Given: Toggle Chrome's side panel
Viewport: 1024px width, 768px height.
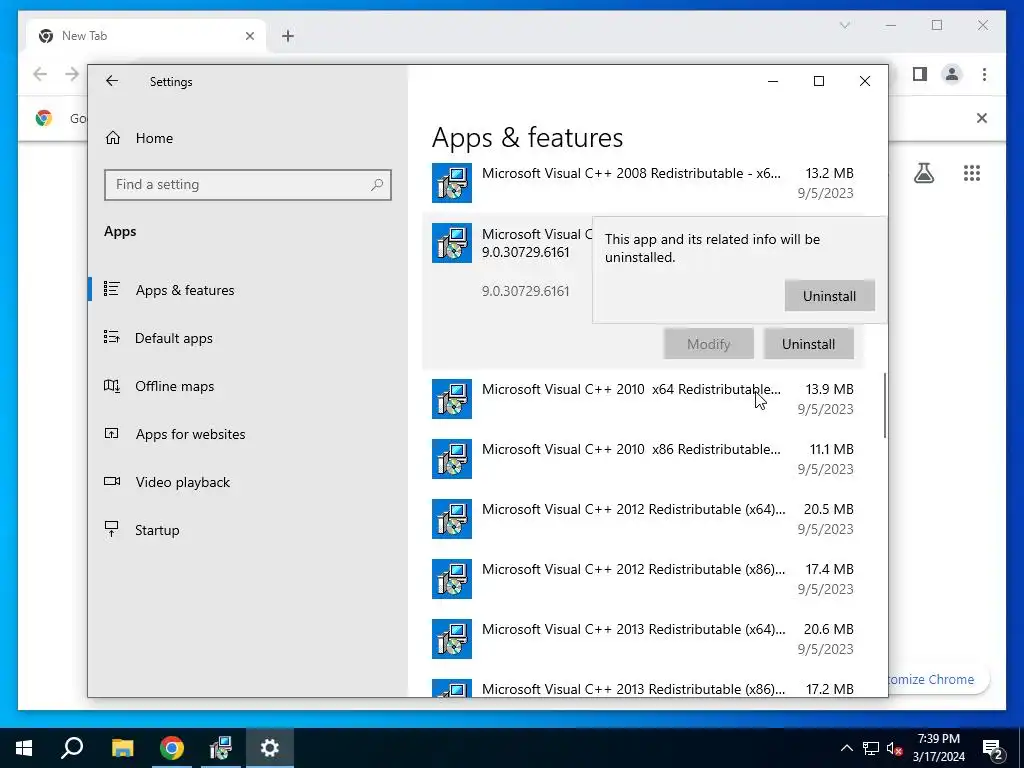Looking at the screenshot, I should 920,74.
